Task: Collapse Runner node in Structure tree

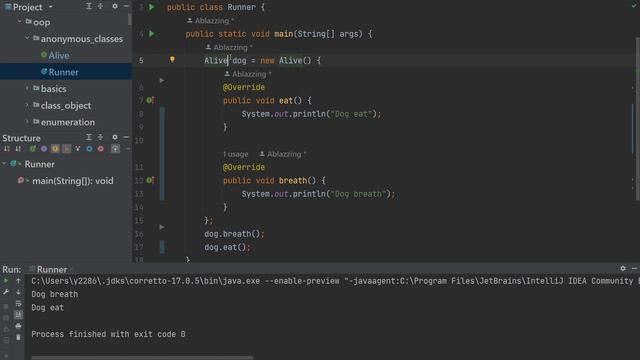Action: [x=4, y=164]
